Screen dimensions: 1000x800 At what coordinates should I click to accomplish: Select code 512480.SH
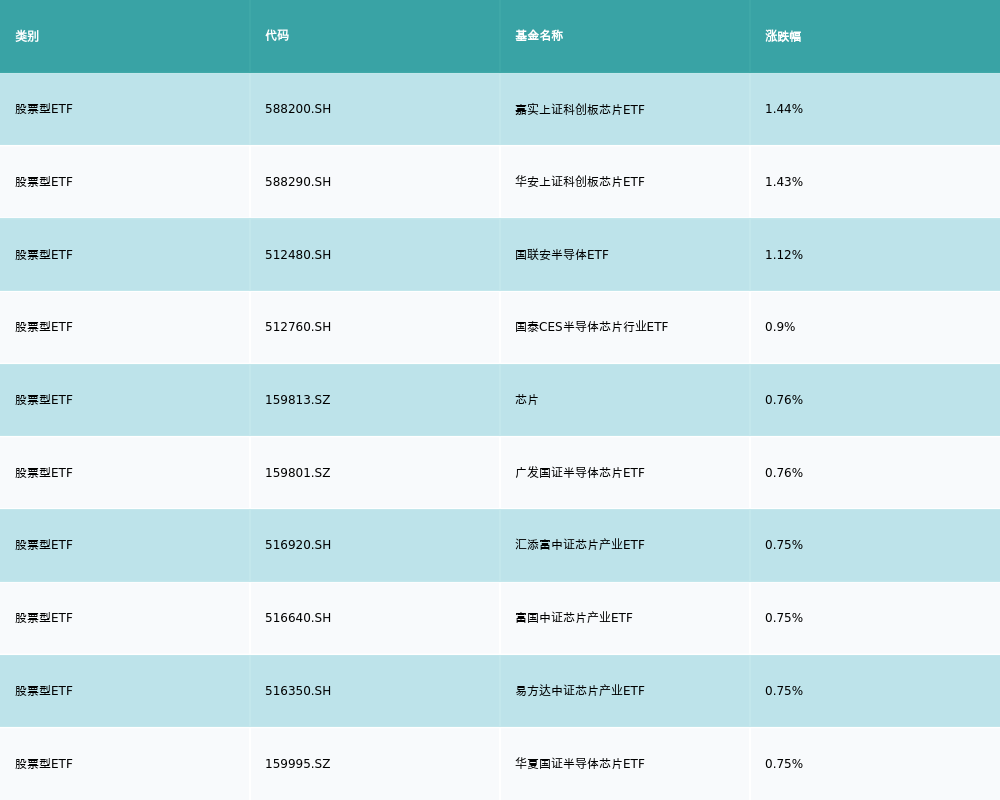(x=298, y=255)
